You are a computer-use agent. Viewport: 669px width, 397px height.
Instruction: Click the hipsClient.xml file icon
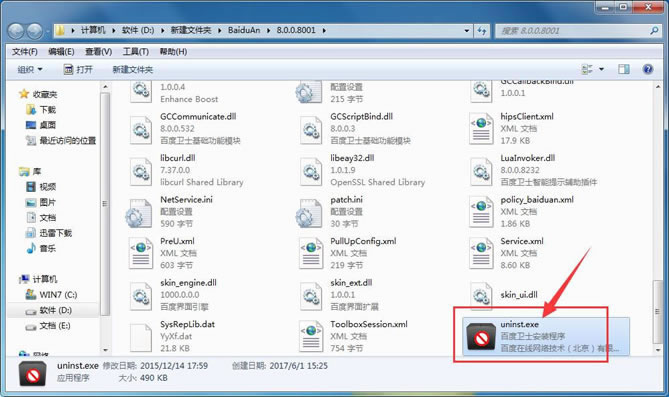click(481, 128)
